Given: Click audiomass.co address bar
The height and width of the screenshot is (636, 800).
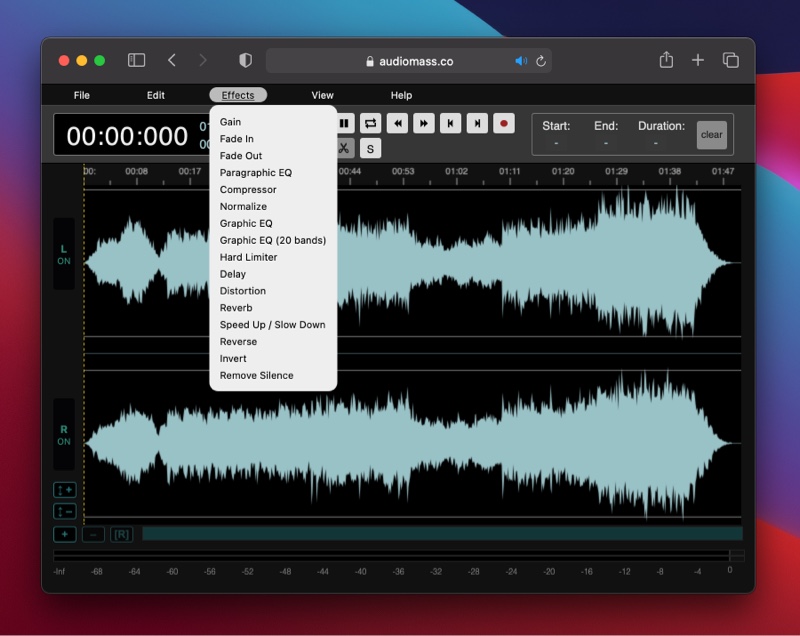Looking at the screenshot, I should 409,61.
